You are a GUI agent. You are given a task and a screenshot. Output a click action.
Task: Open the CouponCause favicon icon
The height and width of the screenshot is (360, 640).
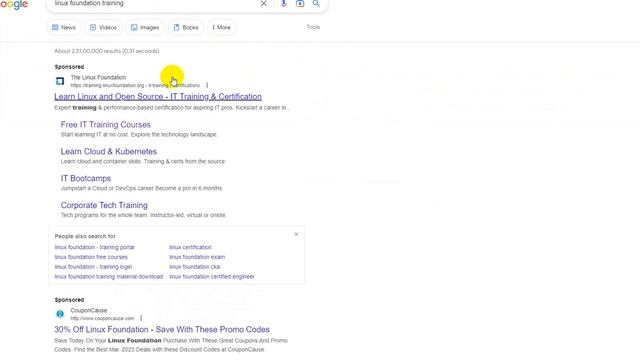tap(60, 314)
